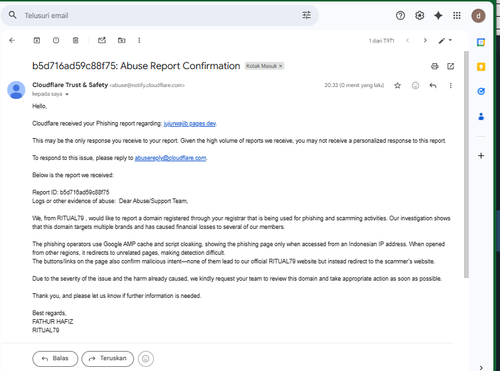500x371 pixels.
Task: Open Google Tasks side panel
Action: pos(481,91)
